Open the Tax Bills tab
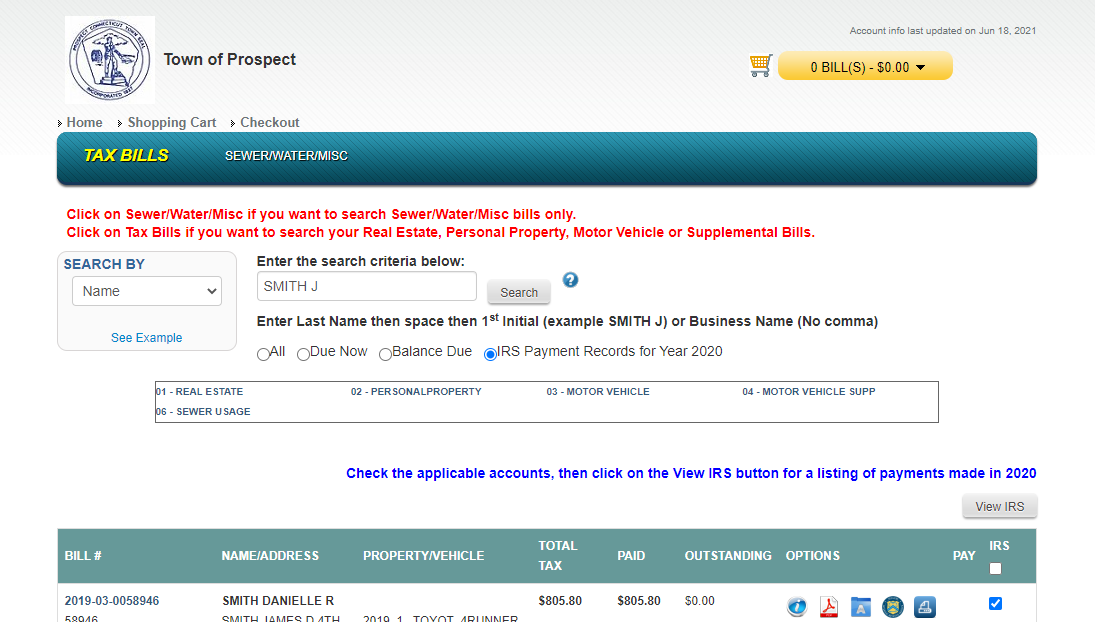Image resolution: width=1095 pixels, height=622 pixels. tap(126, 156)
